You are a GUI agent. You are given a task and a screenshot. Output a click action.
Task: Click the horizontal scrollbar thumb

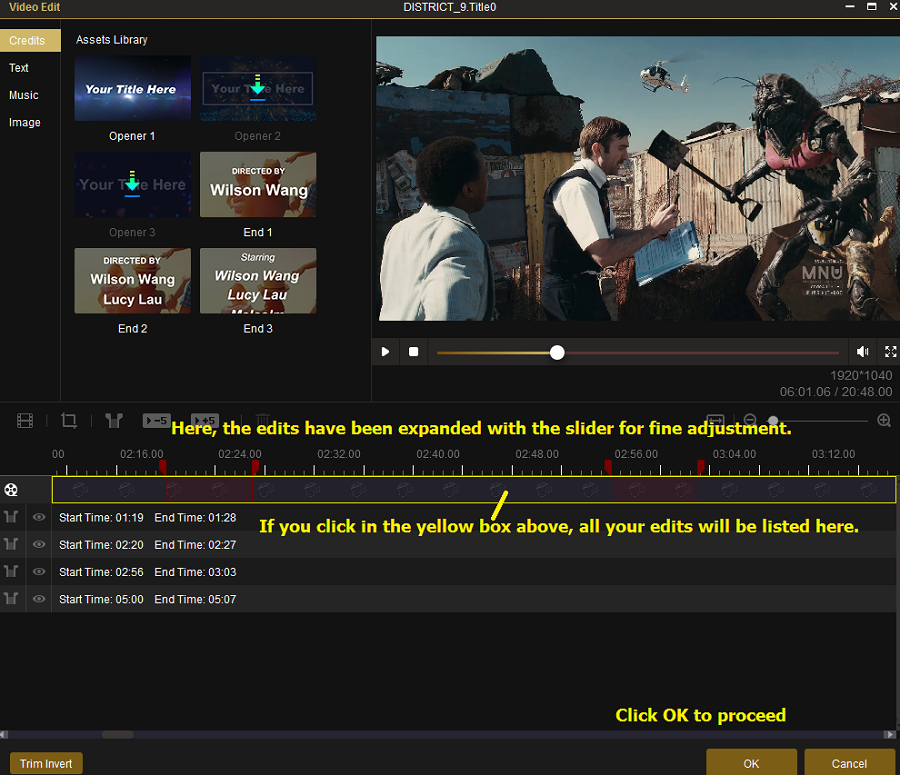(118, 735)
